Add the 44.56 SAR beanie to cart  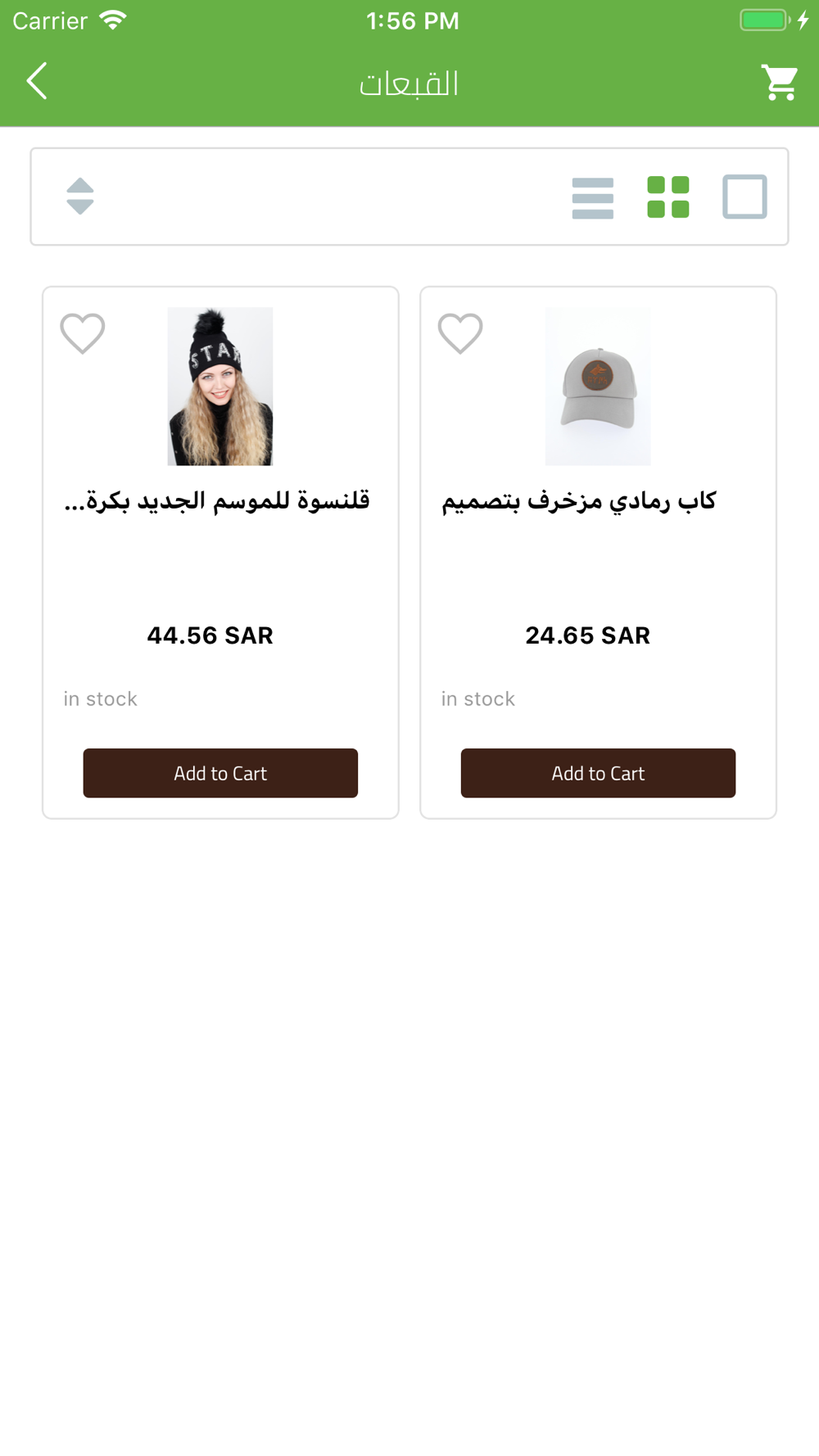[220, 773]
